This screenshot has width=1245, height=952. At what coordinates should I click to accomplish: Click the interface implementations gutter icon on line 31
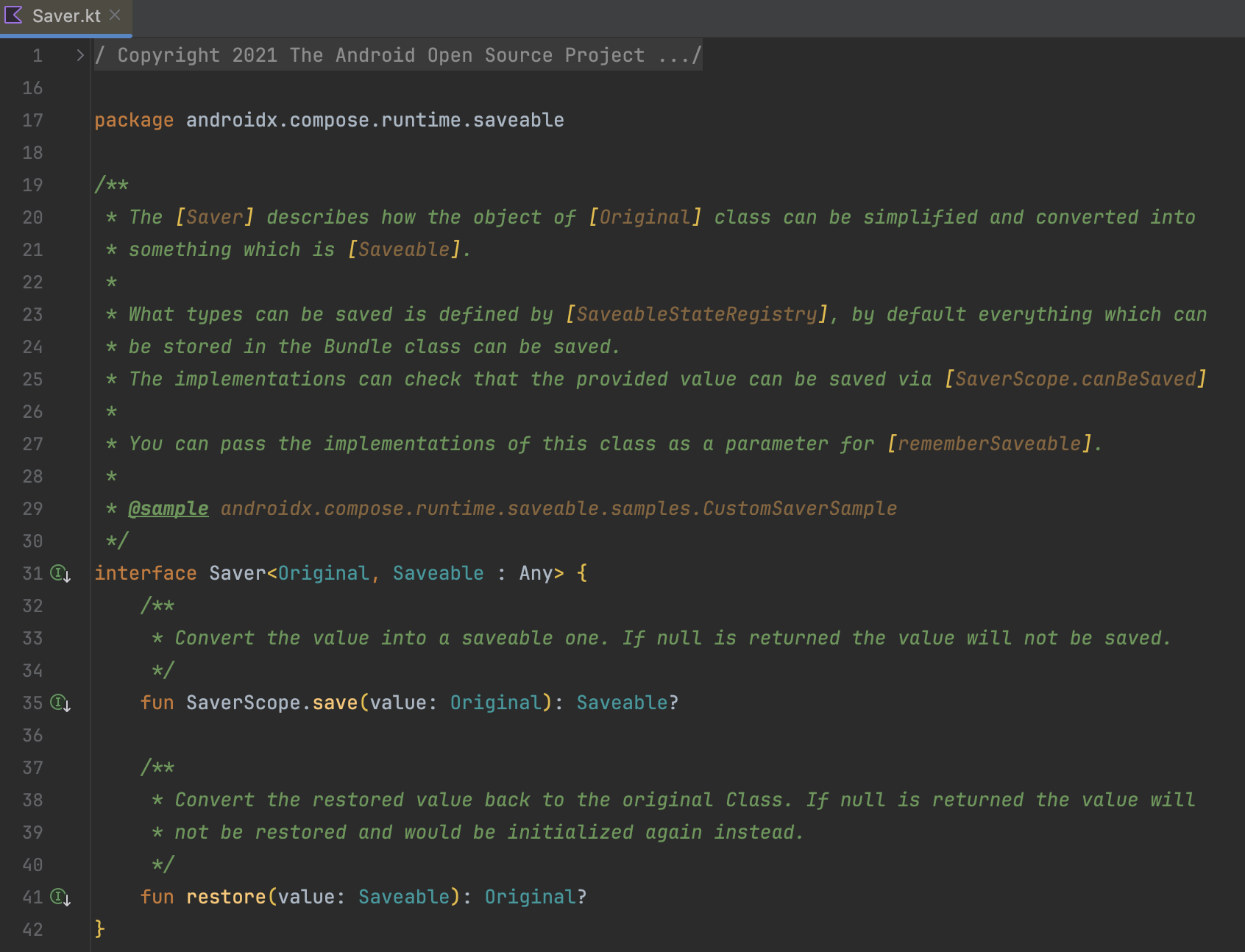click(x=59, y=574)
